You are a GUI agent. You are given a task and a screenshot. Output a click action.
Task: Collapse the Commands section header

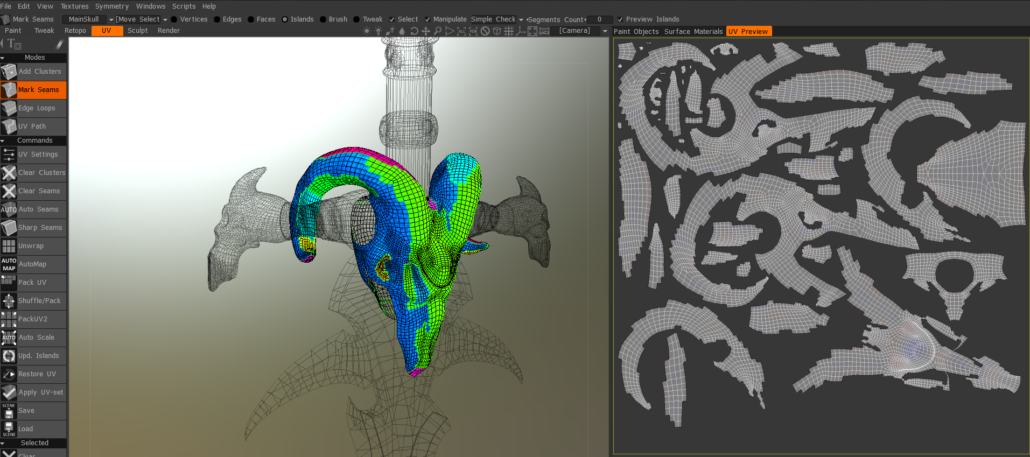34,140
